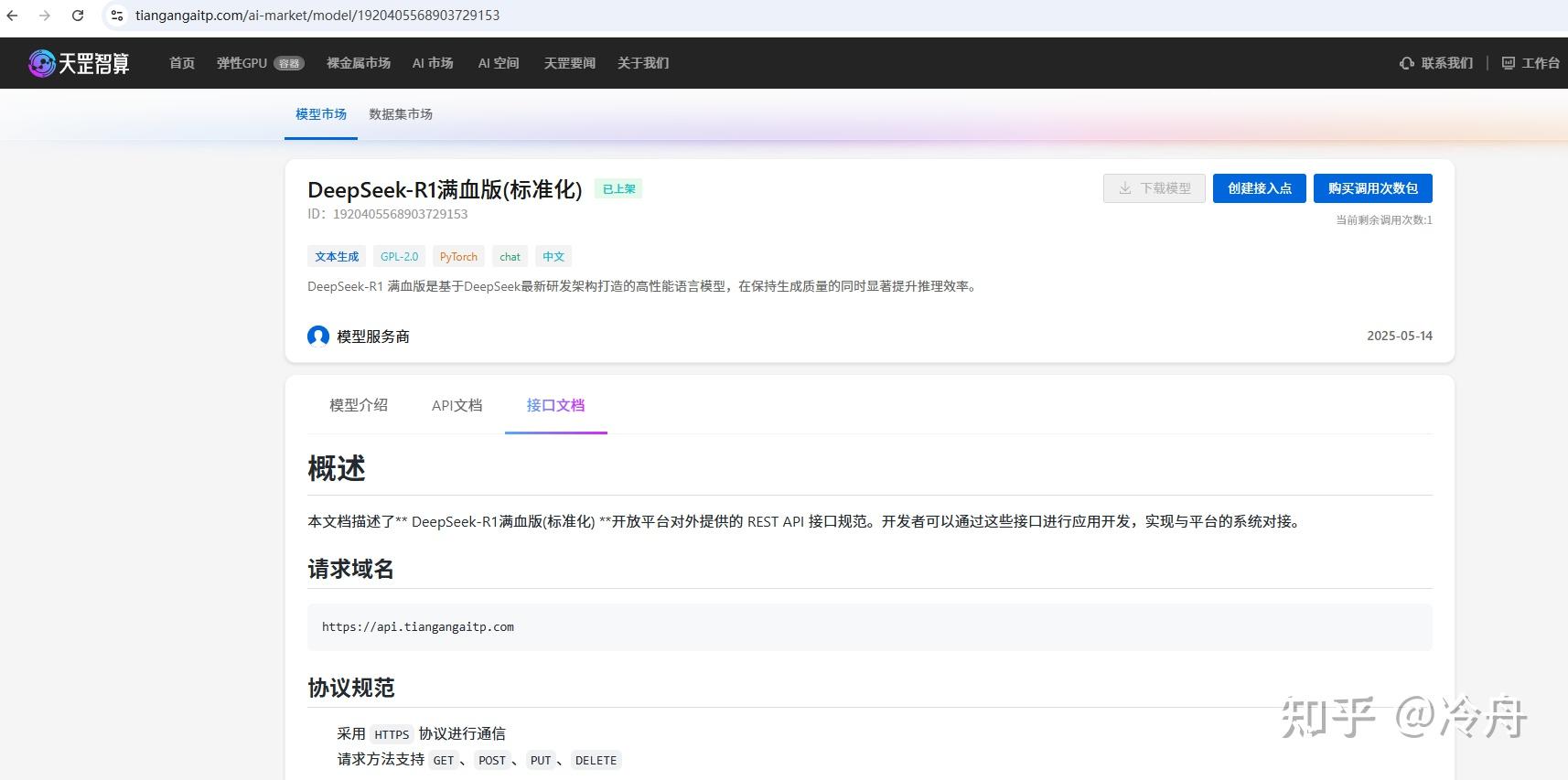The height and width of the screenshot is (780, 1568).
Task: Click the 概述 heading
Action: 337,468
